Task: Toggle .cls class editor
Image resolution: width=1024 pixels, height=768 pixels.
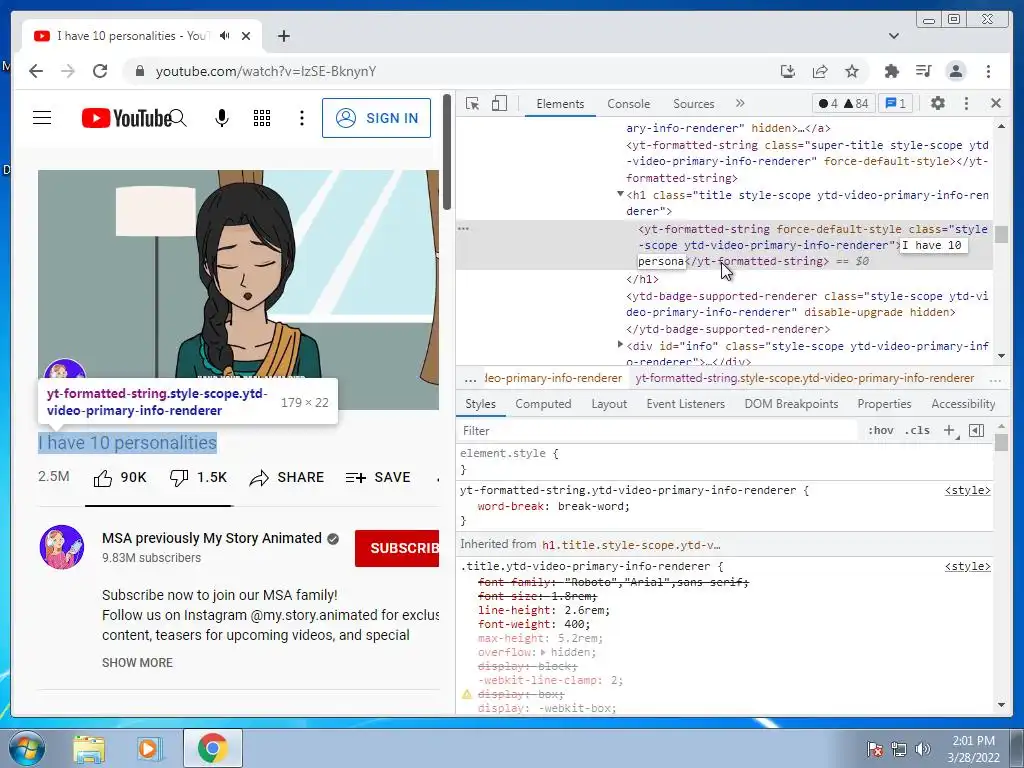Action: [x=917, y=430]
